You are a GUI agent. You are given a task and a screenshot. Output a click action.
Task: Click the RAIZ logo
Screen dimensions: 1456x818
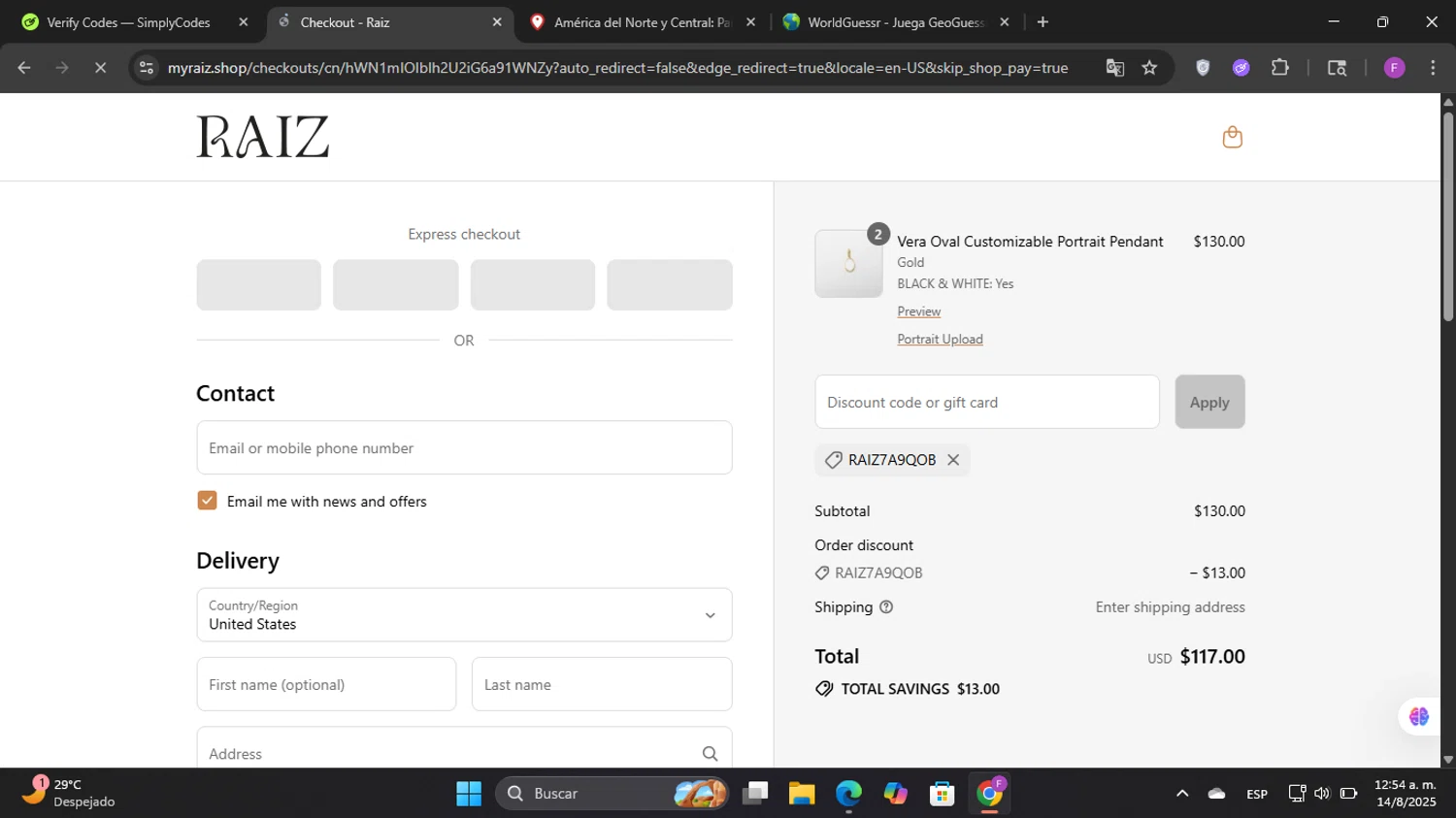(x=263, y=137)
